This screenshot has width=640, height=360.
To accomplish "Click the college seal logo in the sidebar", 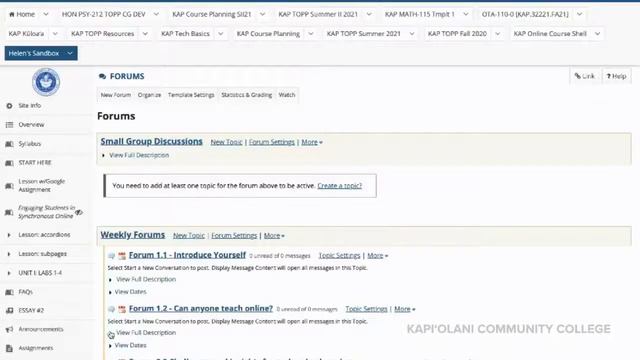I will click(x=46, y=82).
